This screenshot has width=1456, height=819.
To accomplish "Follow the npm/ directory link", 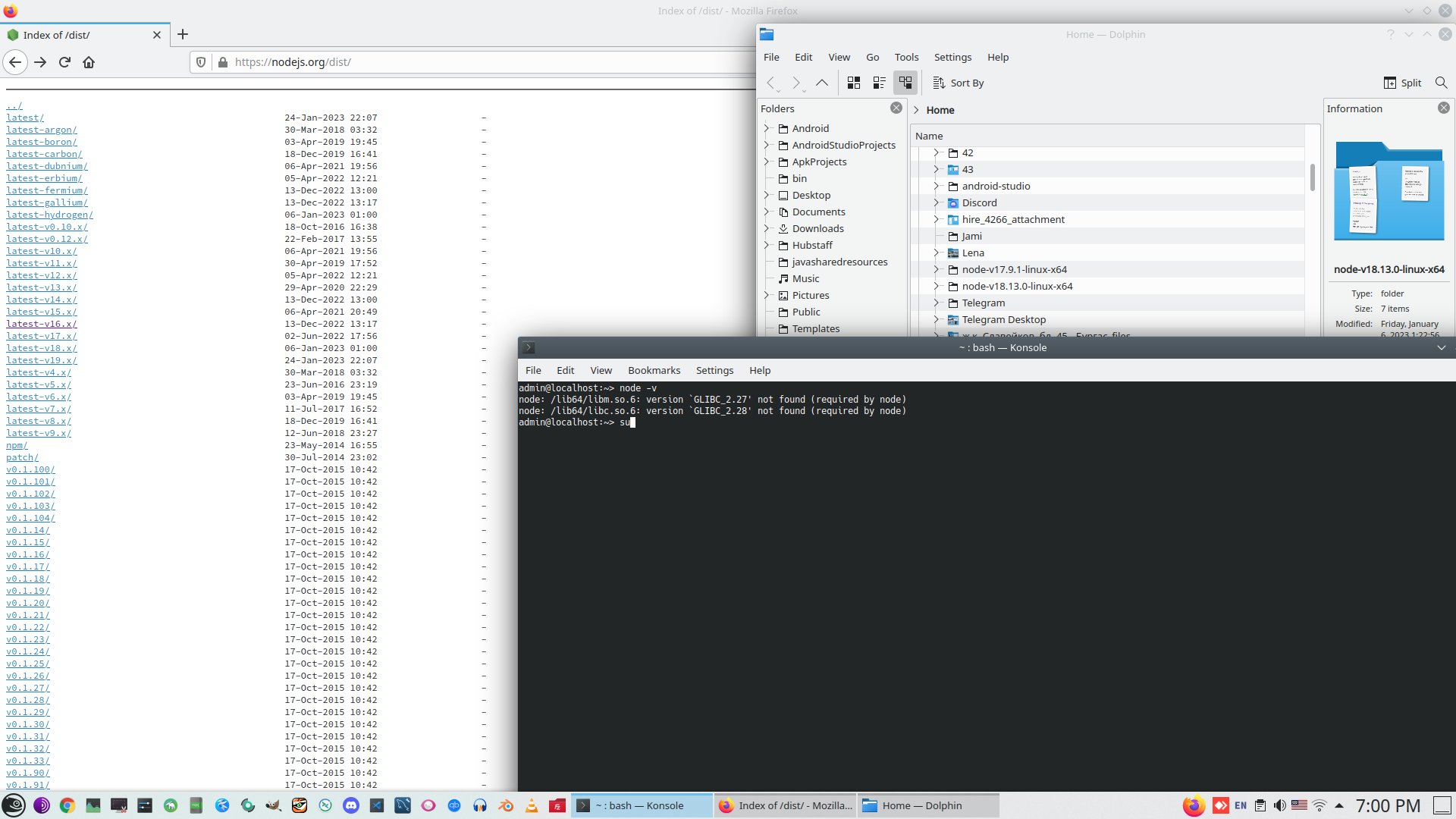I will coord(16,445).
